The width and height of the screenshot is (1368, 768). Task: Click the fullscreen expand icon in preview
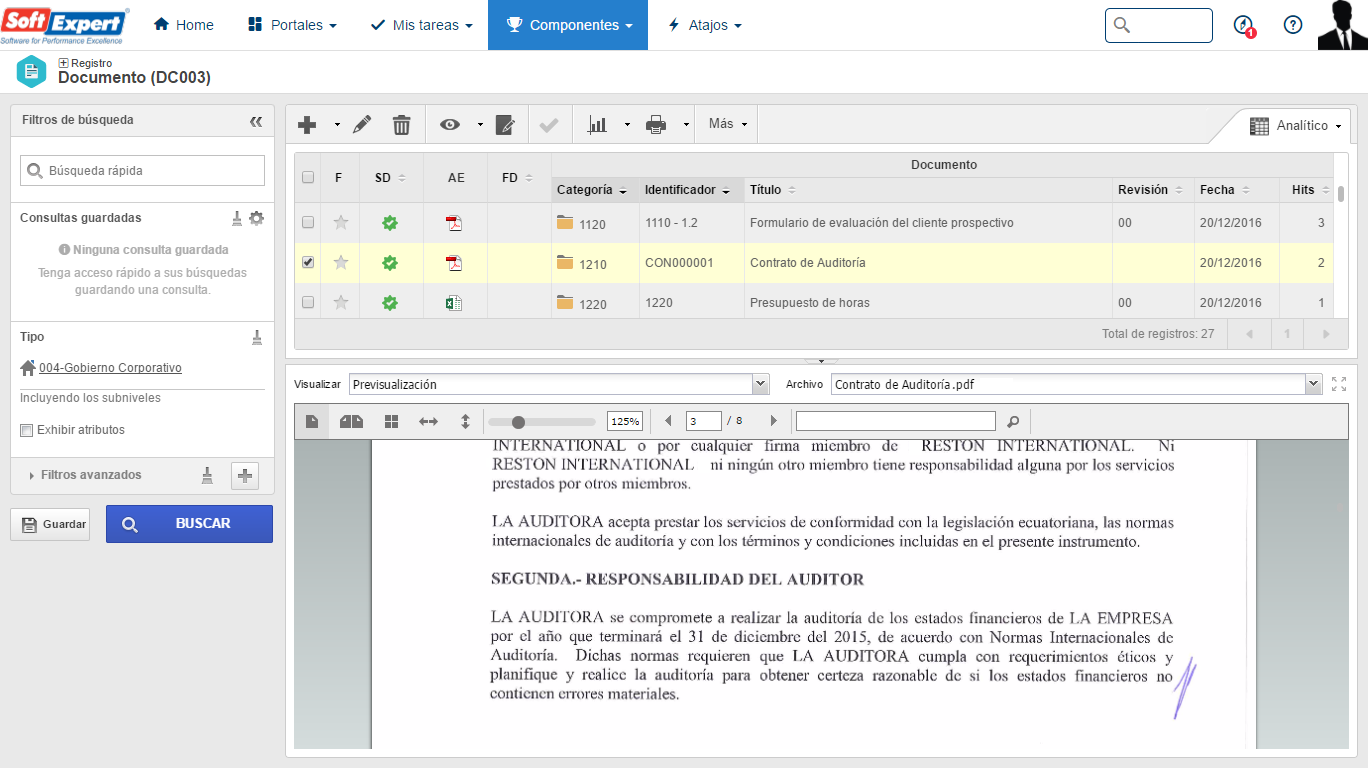coord(1339,384)
